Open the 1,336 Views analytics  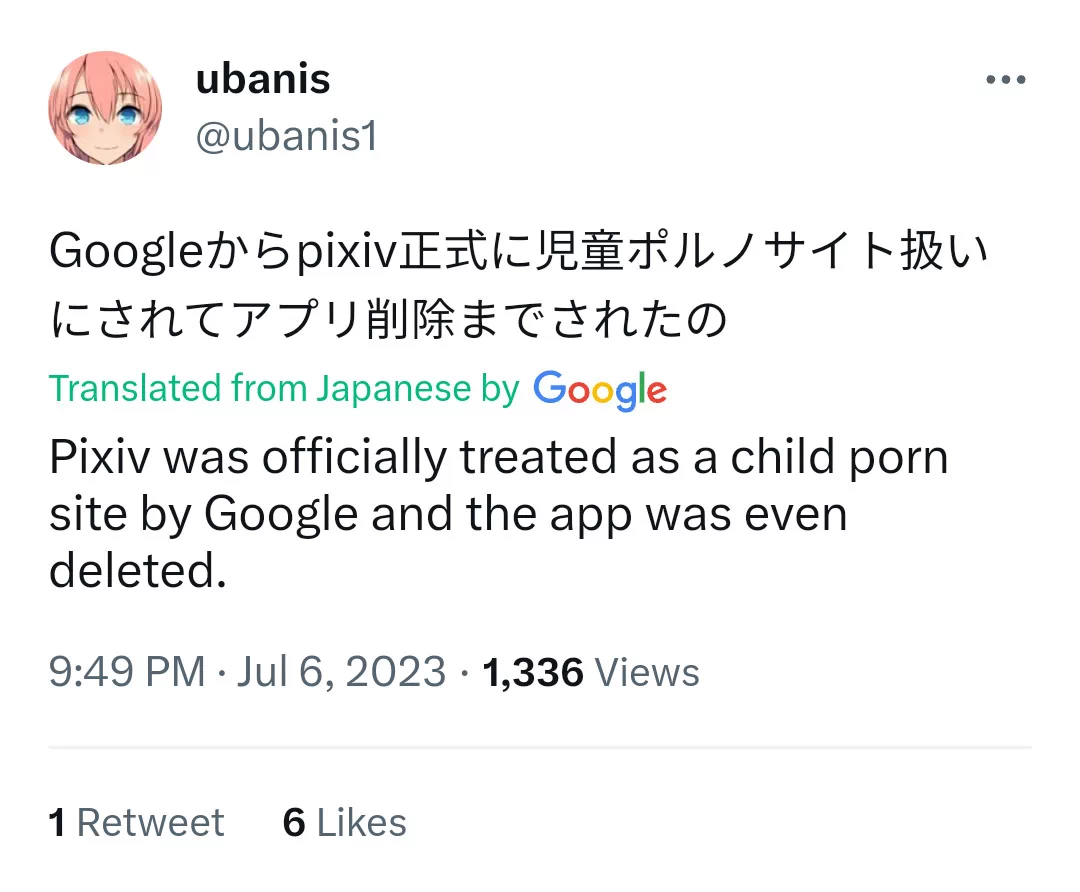[591, 672]
